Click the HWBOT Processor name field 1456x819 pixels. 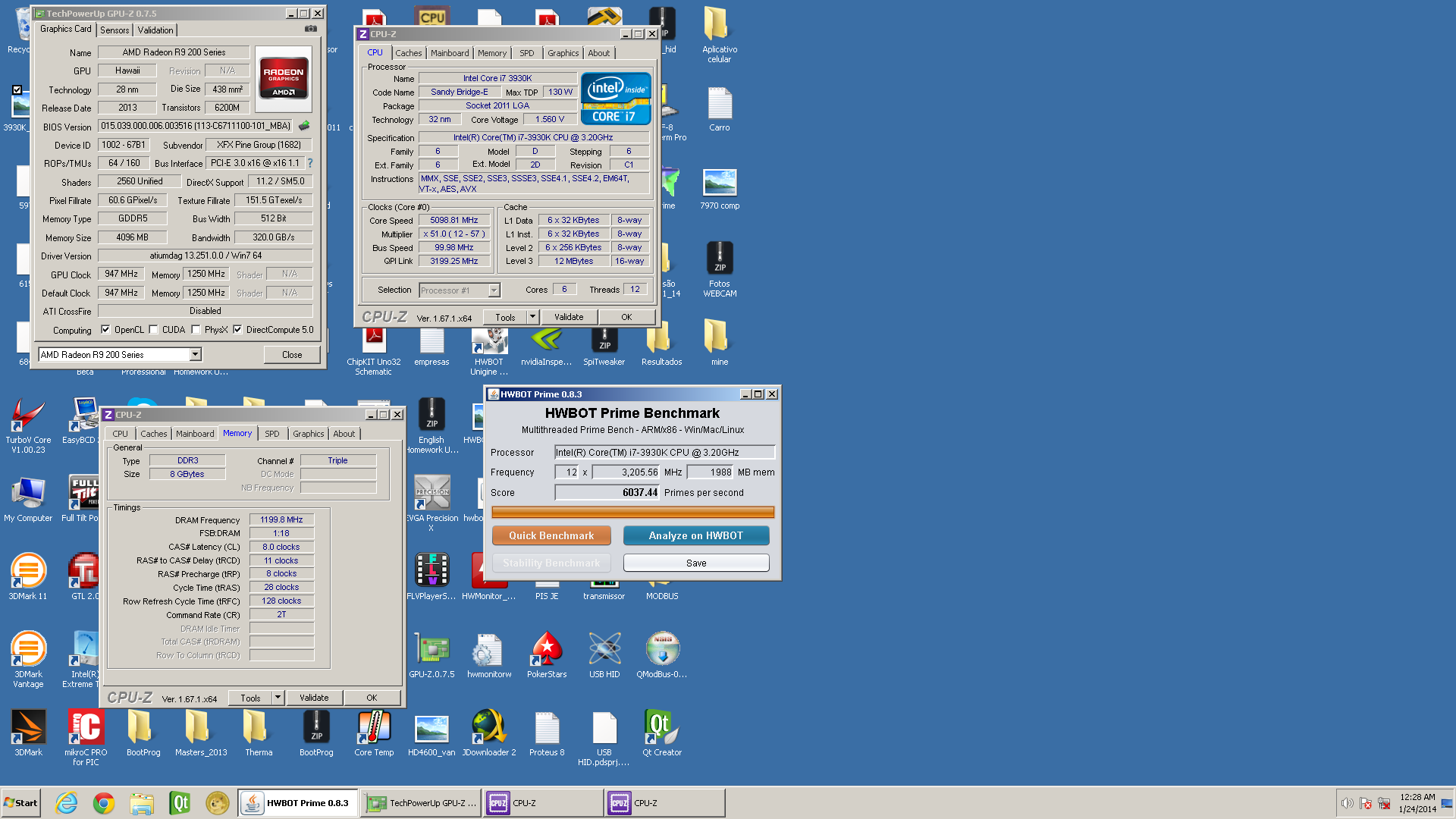tap(665, 452)
